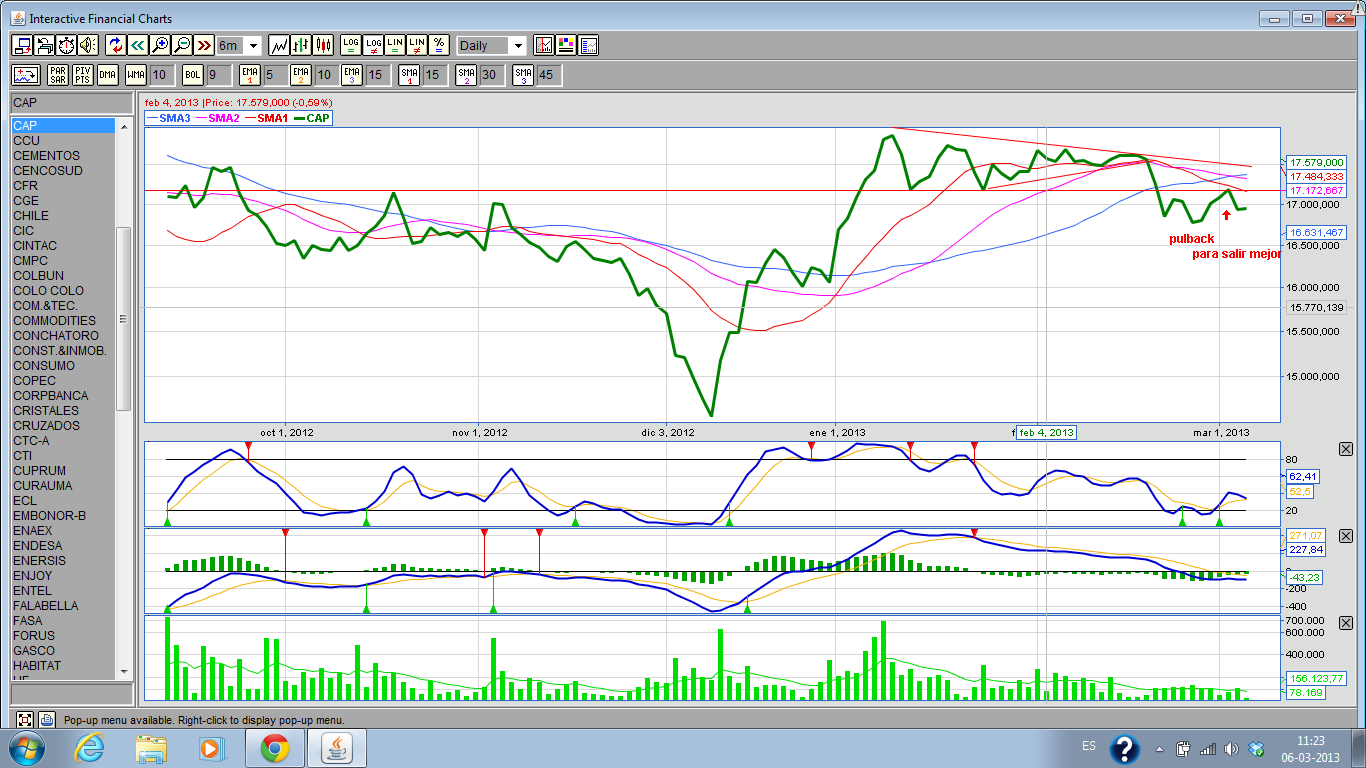Select FALABELLA in the symbol list
1366x768 pixels.
pos(63,606)
